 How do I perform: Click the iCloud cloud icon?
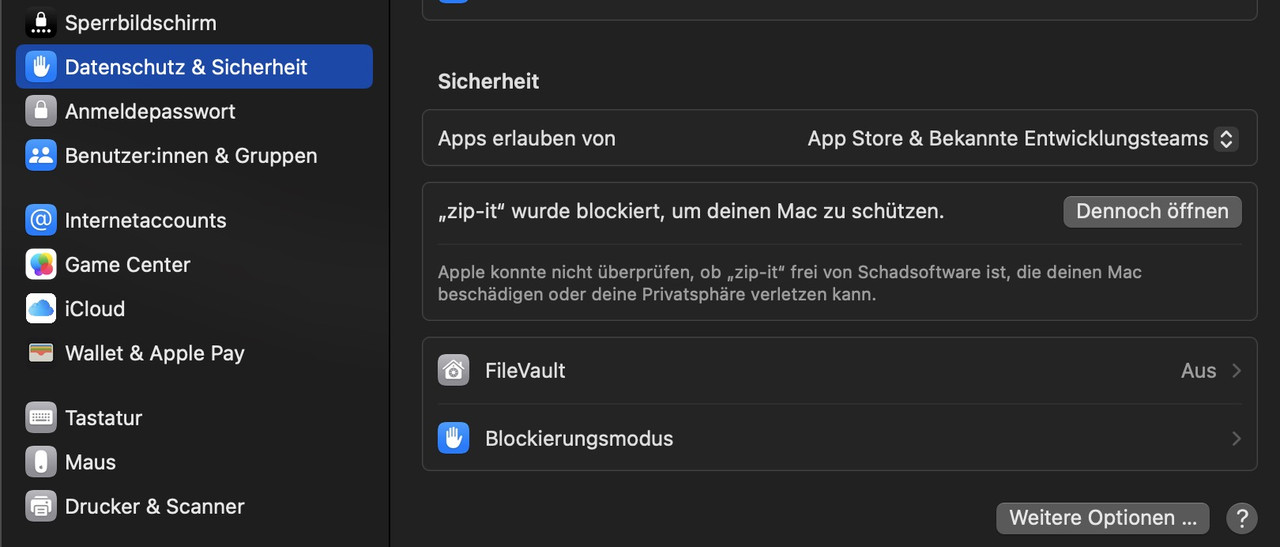point(41,309)
